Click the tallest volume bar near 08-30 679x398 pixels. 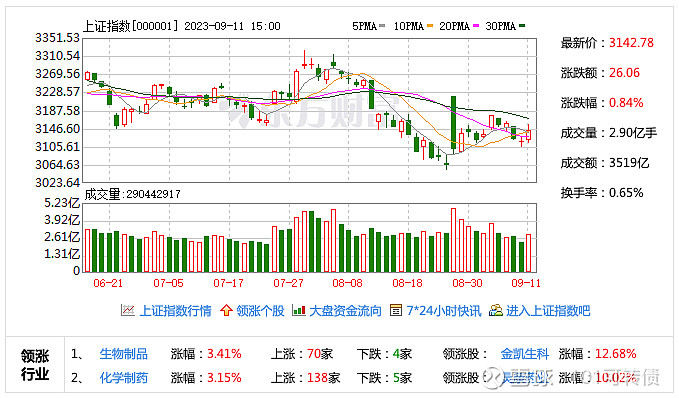click(x=453, y=240)
